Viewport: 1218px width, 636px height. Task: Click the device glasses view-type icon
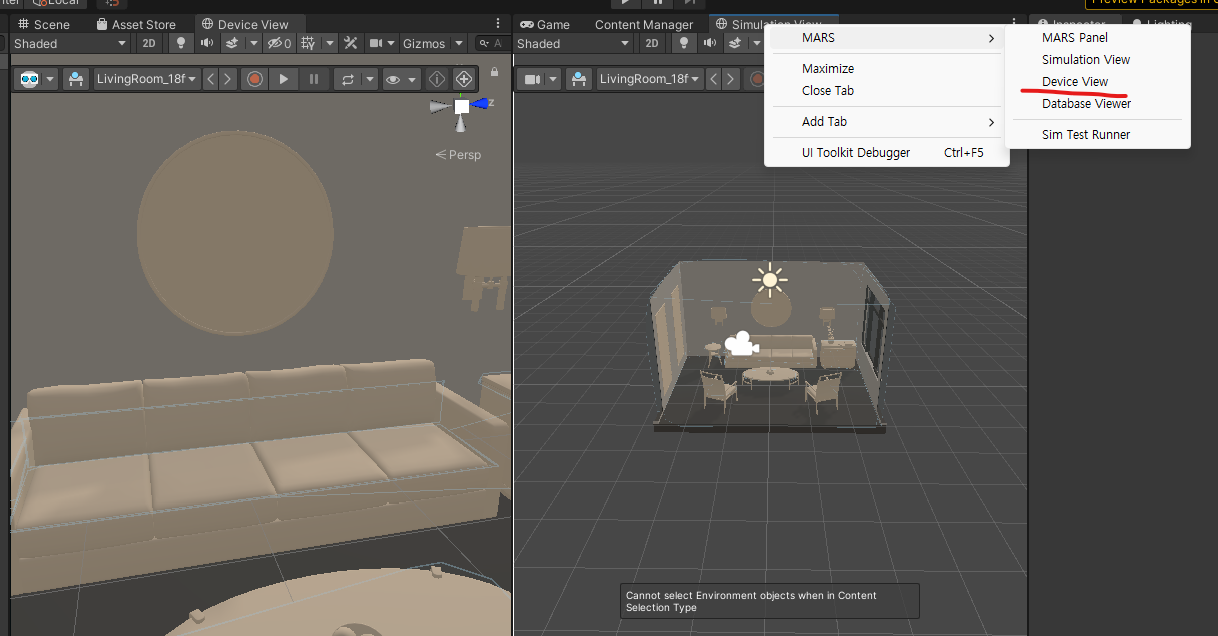click(x=29, y=79)
